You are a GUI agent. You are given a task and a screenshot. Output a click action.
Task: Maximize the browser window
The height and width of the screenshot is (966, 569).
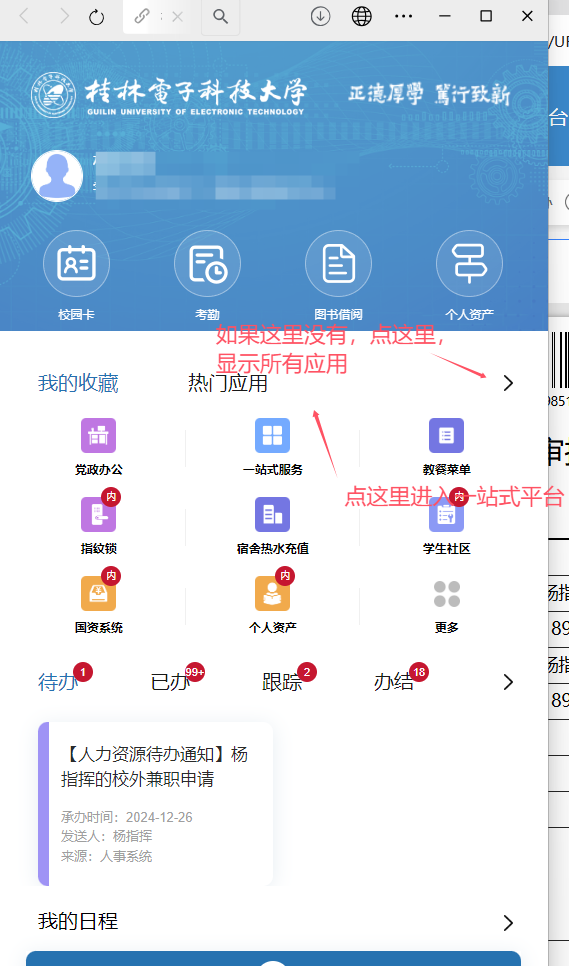pyautogui.click(x=486, y=16)
